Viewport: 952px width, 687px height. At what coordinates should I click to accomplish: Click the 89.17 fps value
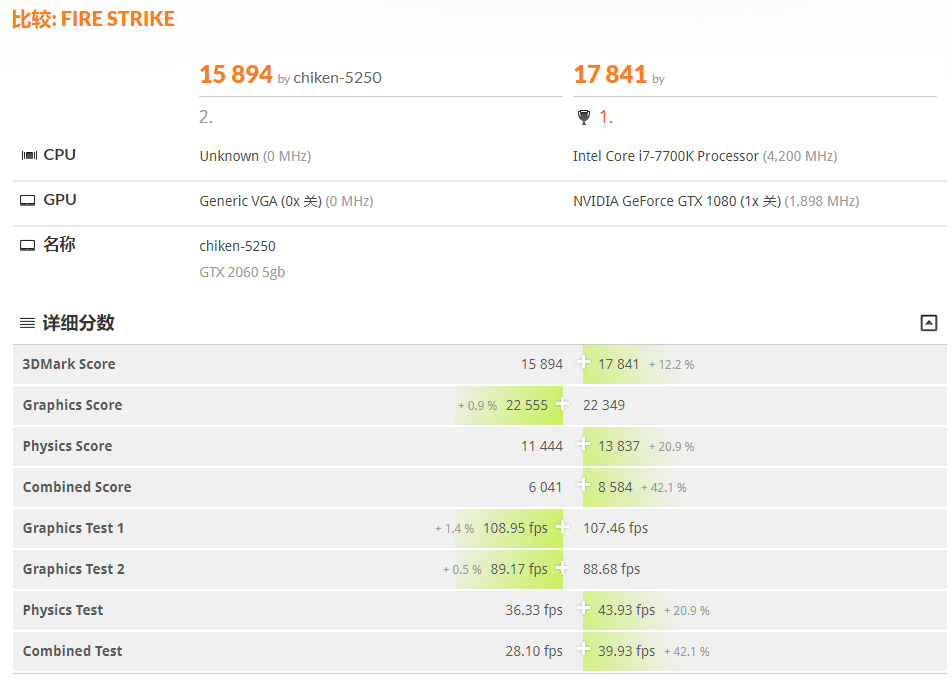click(x=519, y=569)
